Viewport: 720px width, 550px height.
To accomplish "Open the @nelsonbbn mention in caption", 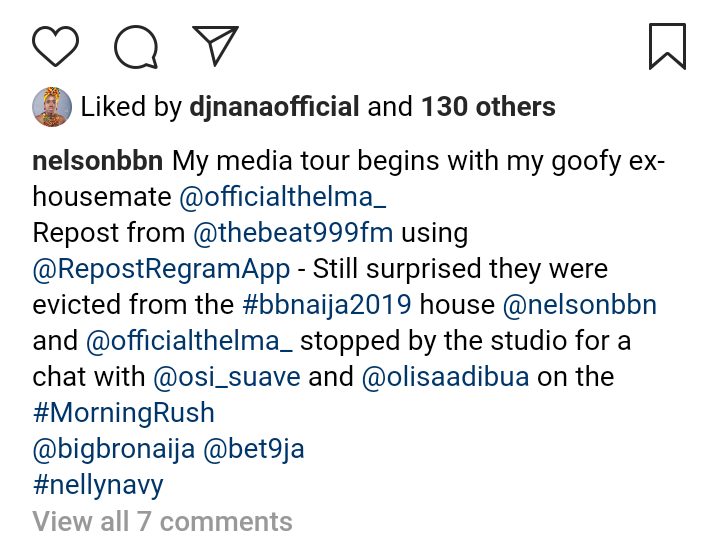I will (x=580, y=305).
